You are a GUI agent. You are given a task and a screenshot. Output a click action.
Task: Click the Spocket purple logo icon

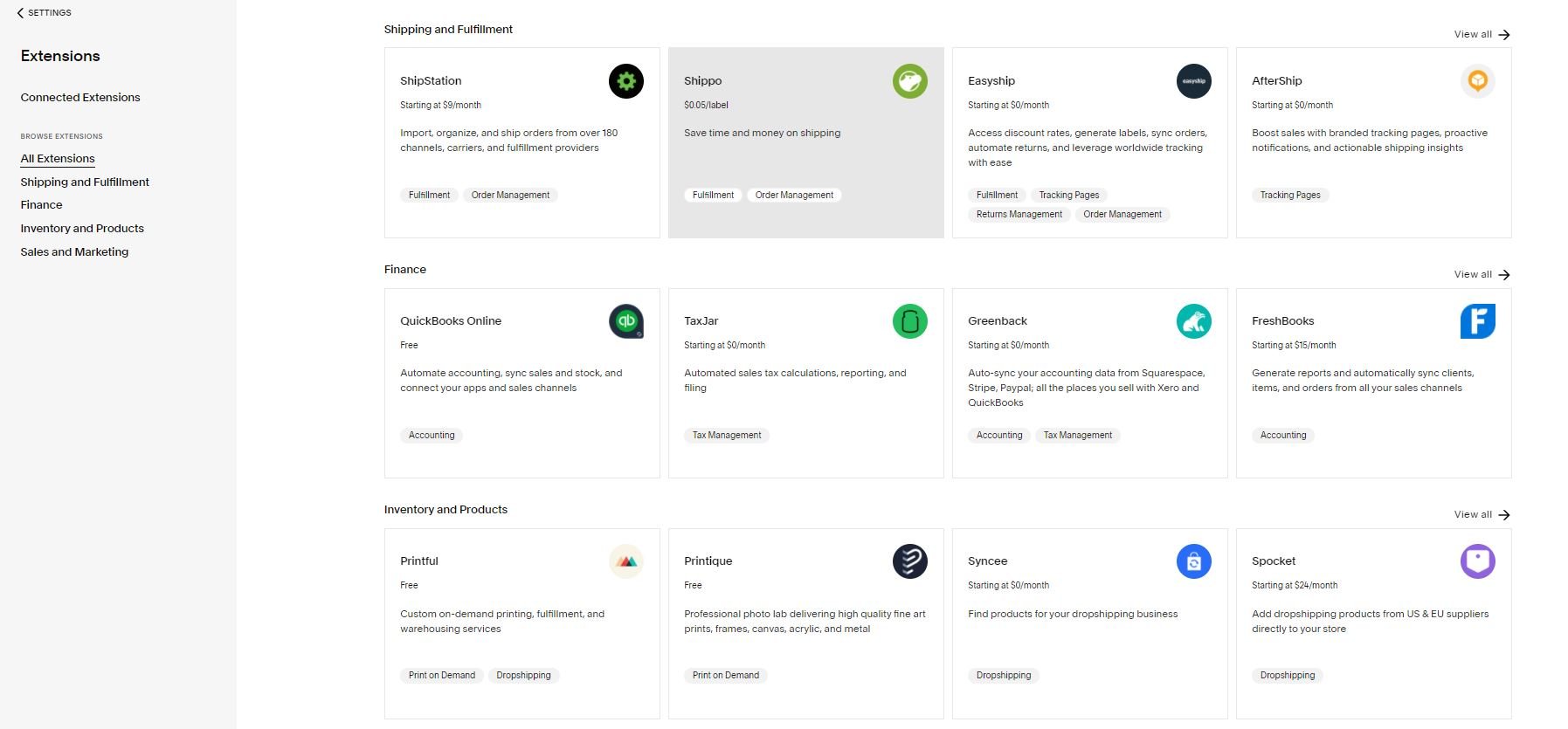click(x=1477, y=561)
